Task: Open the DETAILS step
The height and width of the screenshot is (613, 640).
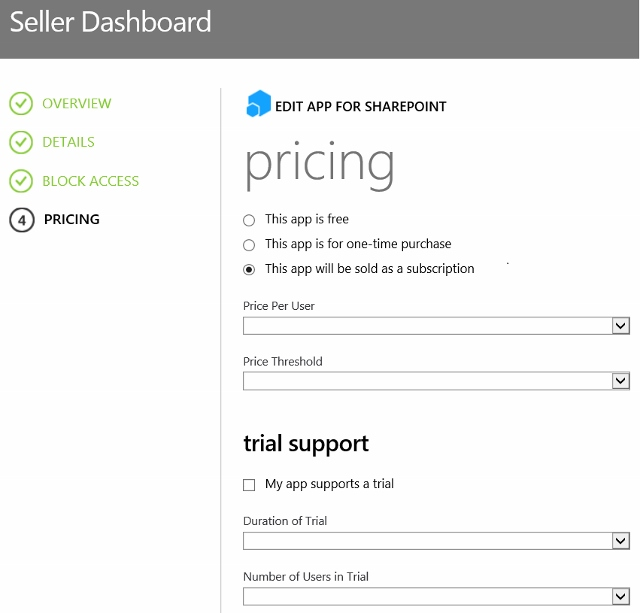Action: tap(68, 142)
